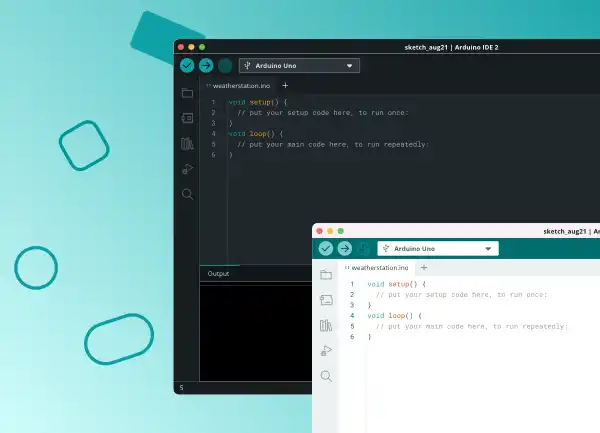Open Sketchbook folder icon in dark sidebar
Viewport: 600px width, 433px height.
pyautogui.click(x=187, y=93)
